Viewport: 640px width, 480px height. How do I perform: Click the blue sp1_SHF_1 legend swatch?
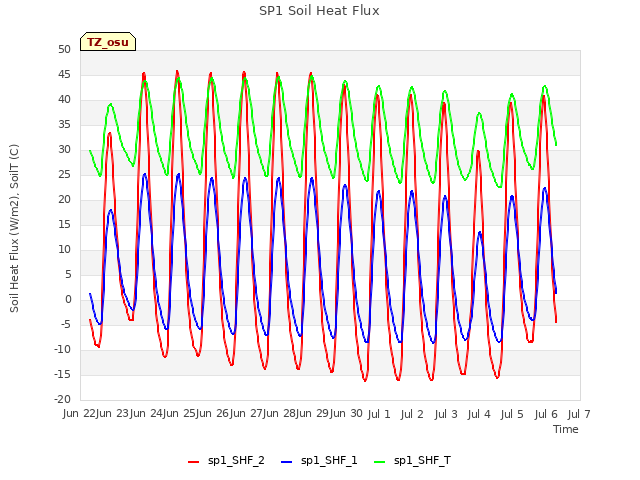coord(287,462)
